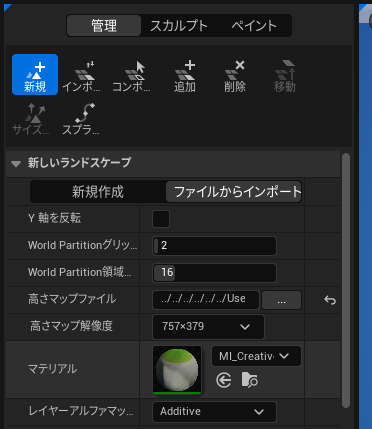This screenshot has height=429, width=372.
Task: Select the 削除 (Delete) component tool
Action: point(235,76)
